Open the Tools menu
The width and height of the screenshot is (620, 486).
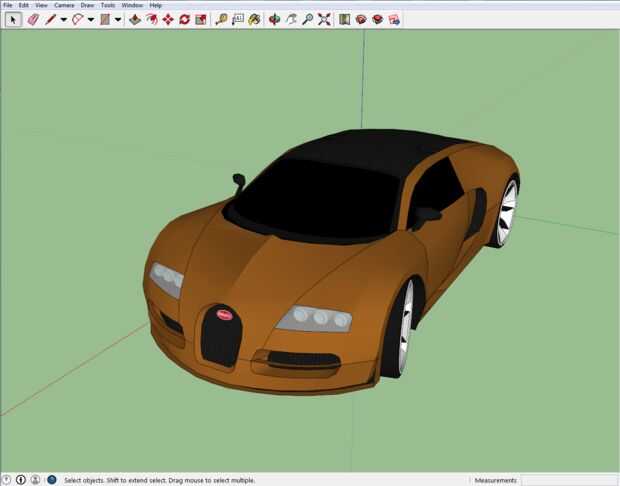108,5
